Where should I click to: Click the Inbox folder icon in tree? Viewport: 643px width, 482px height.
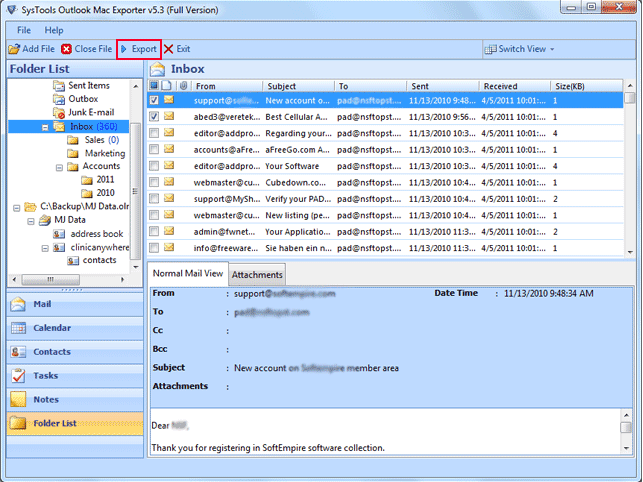coord(59,127)
